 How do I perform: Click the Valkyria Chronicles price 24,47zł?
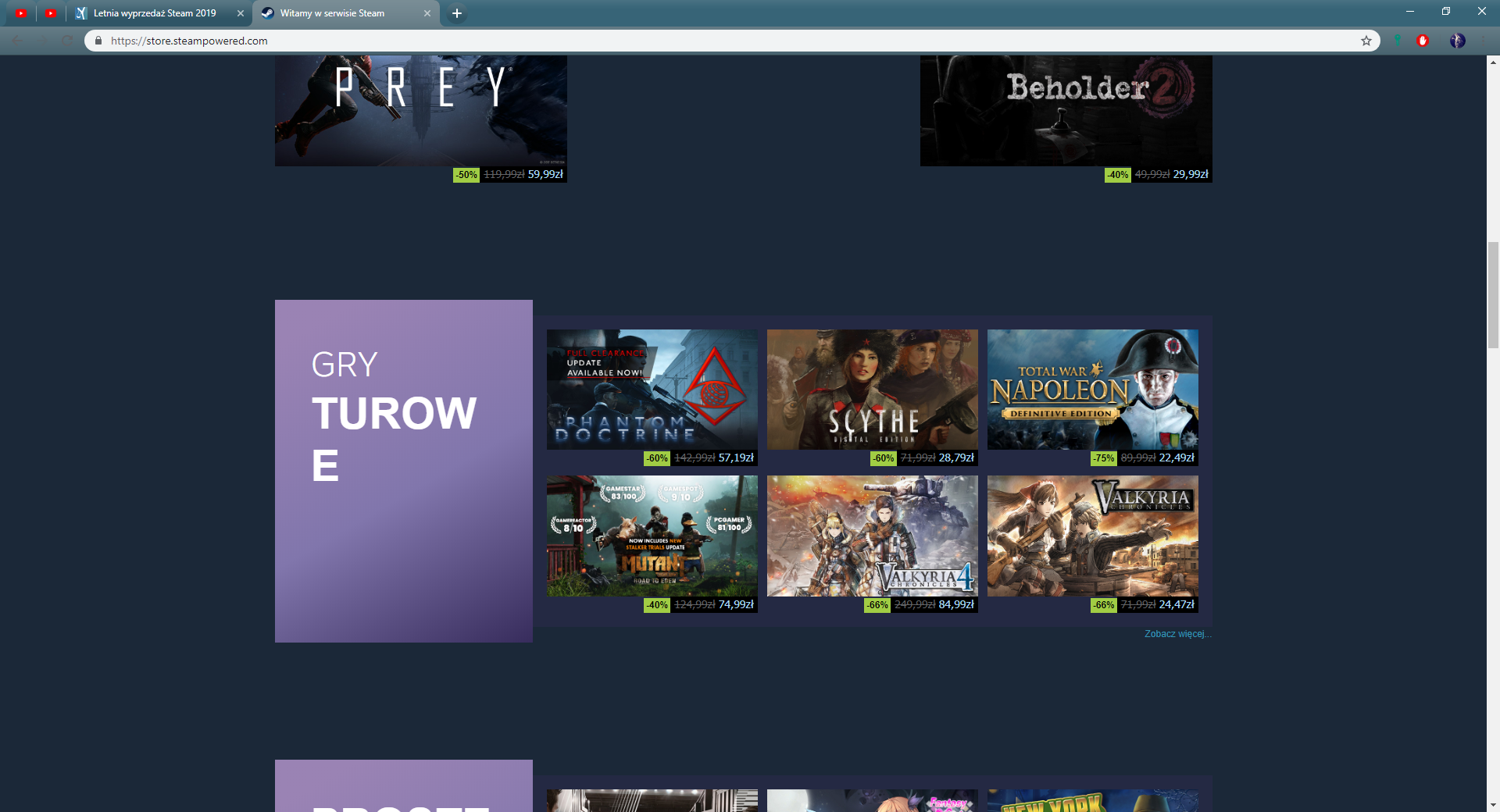point(1177,604)
